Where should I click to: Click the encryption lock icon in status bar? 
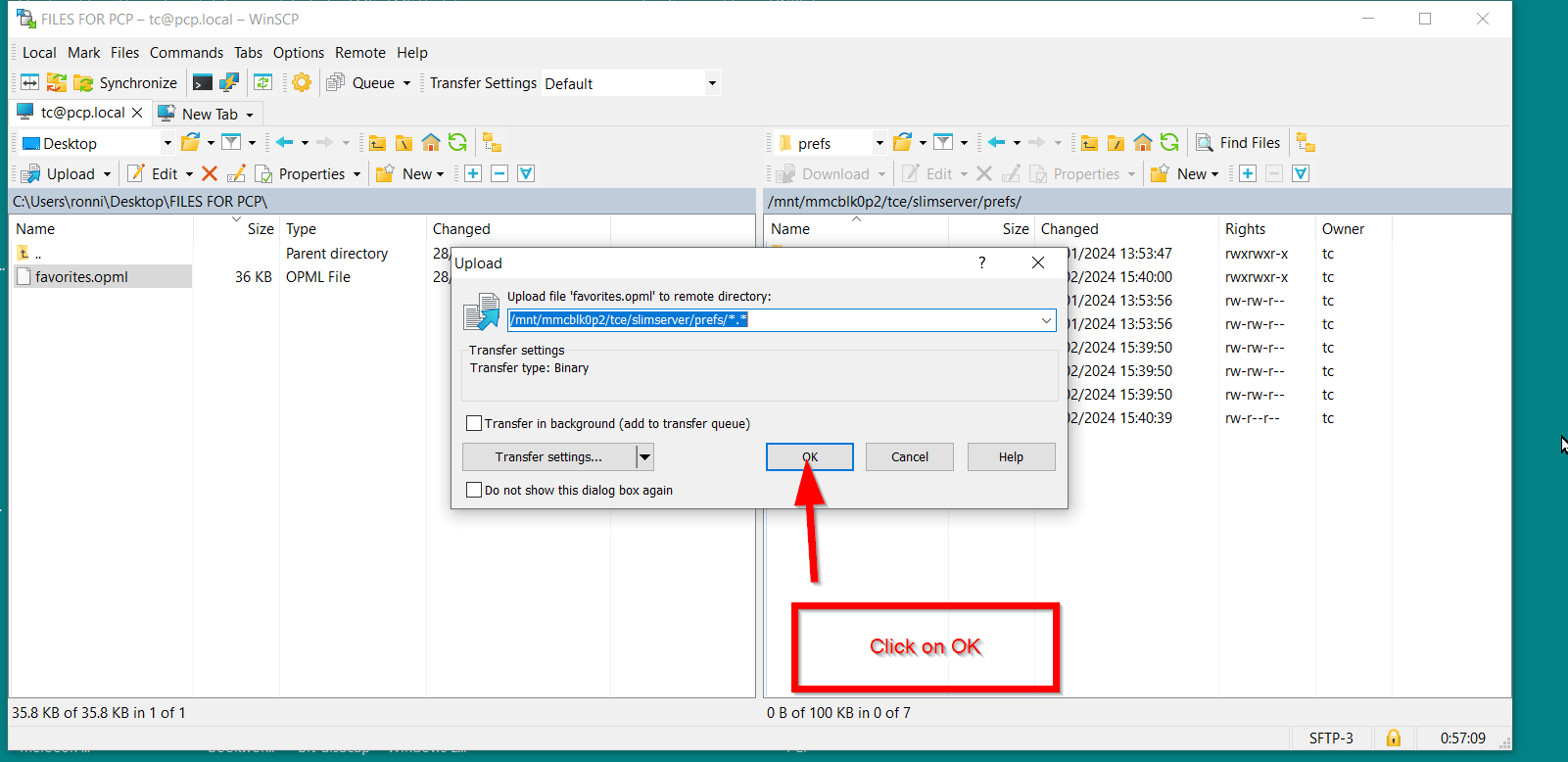pyautogui.click(x=1393, y=738)
